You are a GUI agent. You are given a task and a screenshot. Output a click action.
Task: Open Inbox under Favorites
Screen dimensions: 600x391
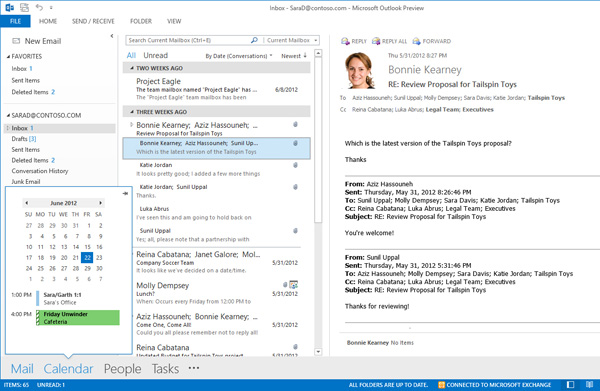pos(22,68)
